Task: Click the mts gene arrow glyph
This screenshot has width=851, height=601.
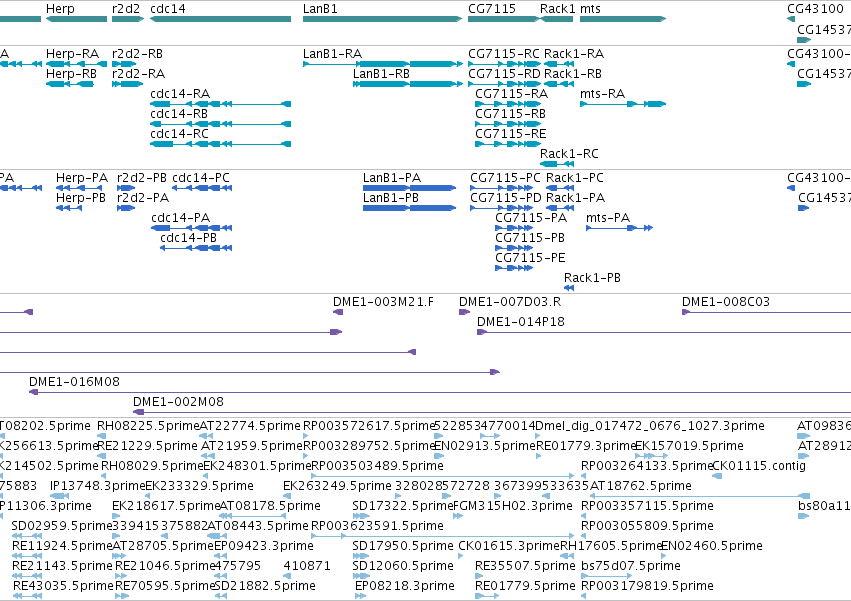Action: click(623, 19)
